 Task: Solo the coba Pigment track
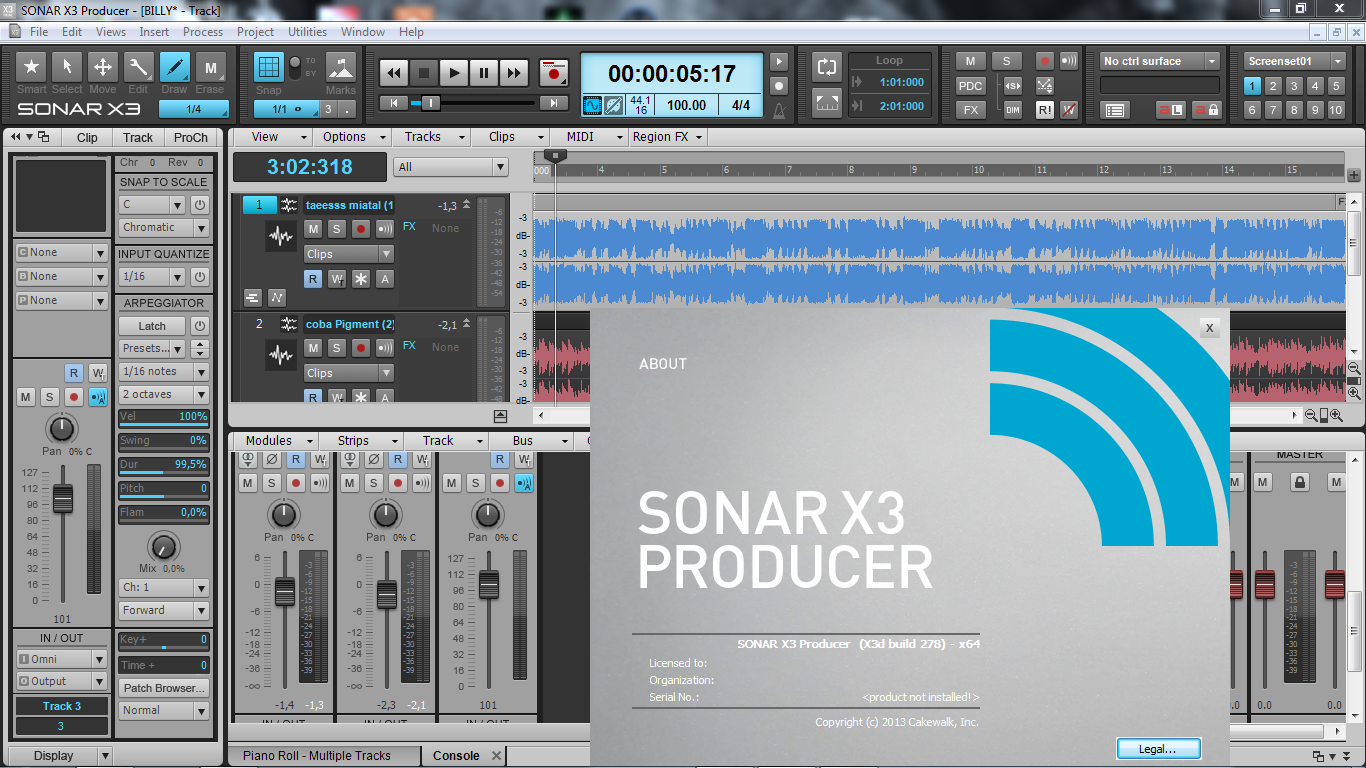point(337,348)
